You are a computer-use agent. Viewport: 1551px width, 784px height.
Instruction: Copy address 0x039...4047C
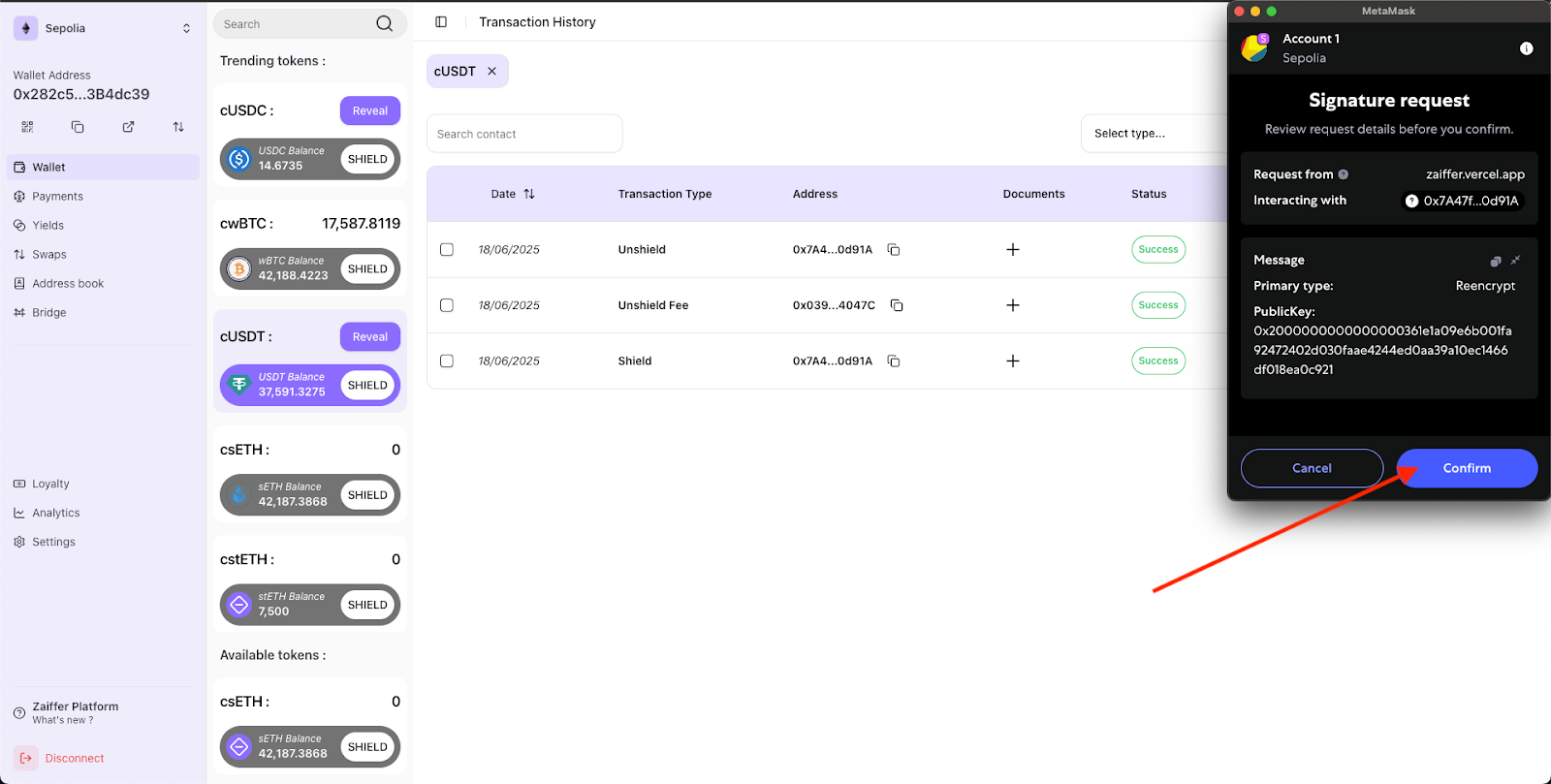897,305
